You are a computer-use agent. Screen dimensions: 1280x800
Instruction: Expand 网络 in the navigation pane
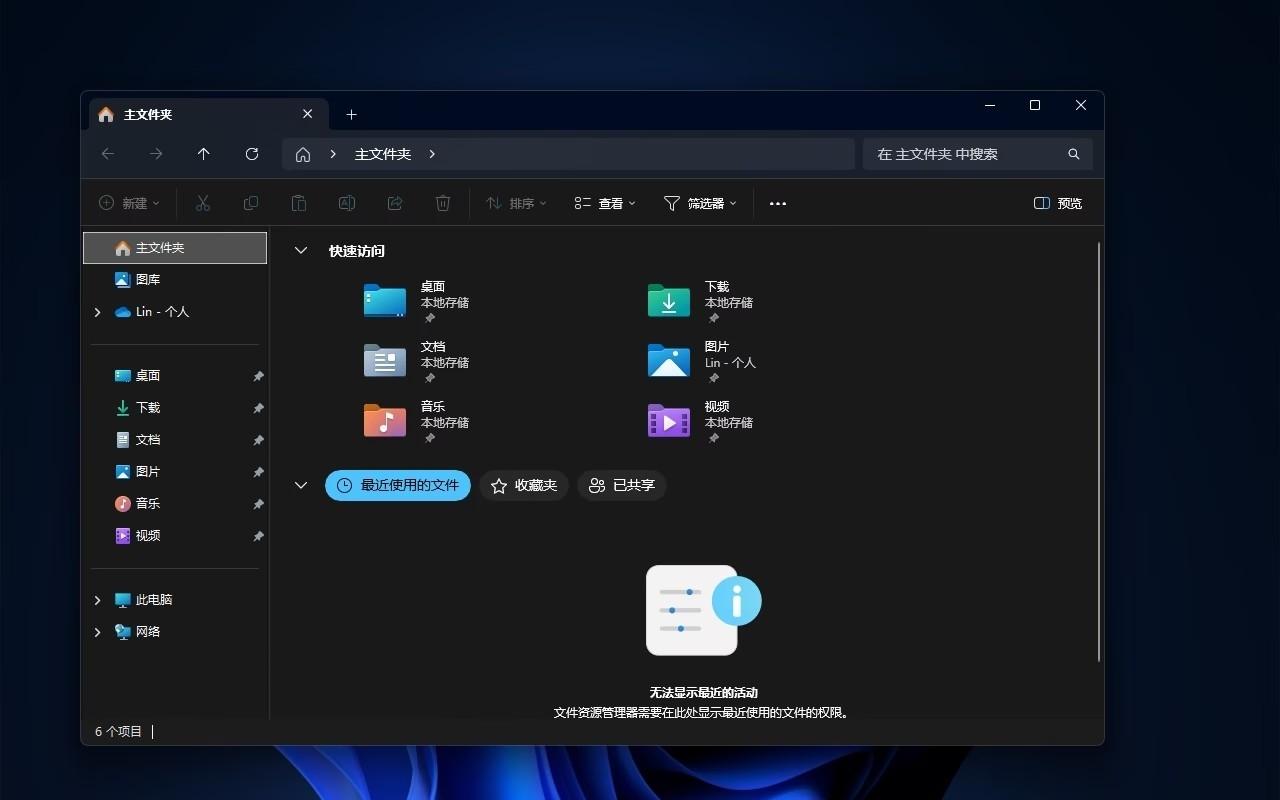(x=97, y=632)
